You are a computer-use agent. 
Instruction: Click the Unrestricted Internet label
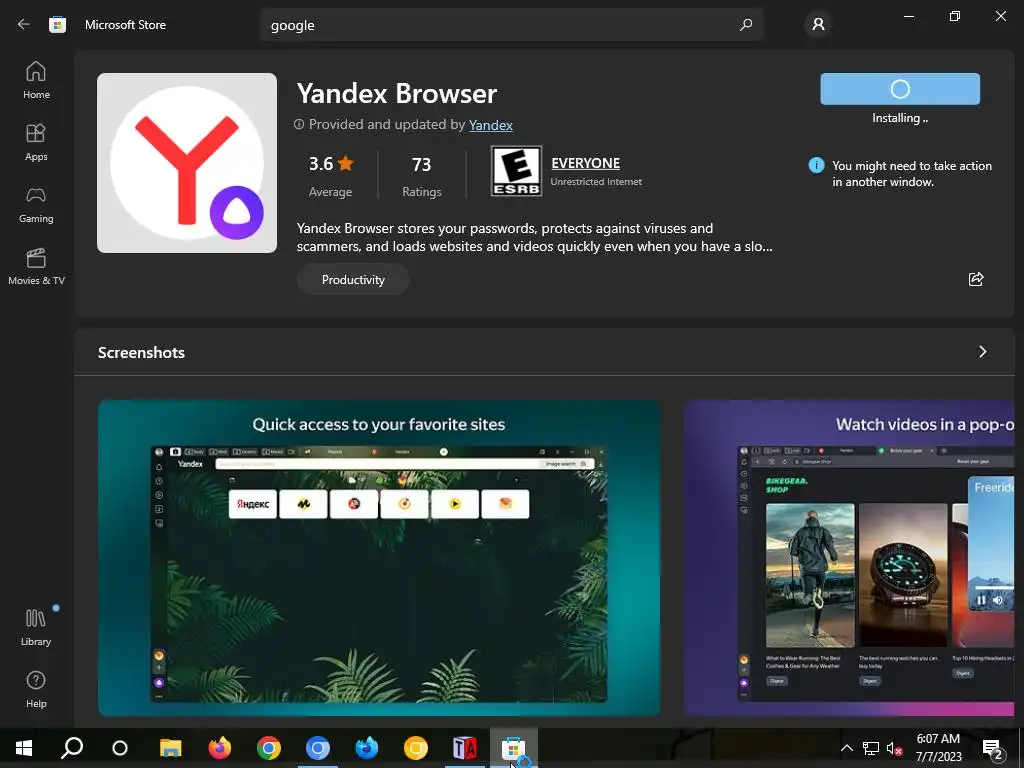tap(596, 182)
